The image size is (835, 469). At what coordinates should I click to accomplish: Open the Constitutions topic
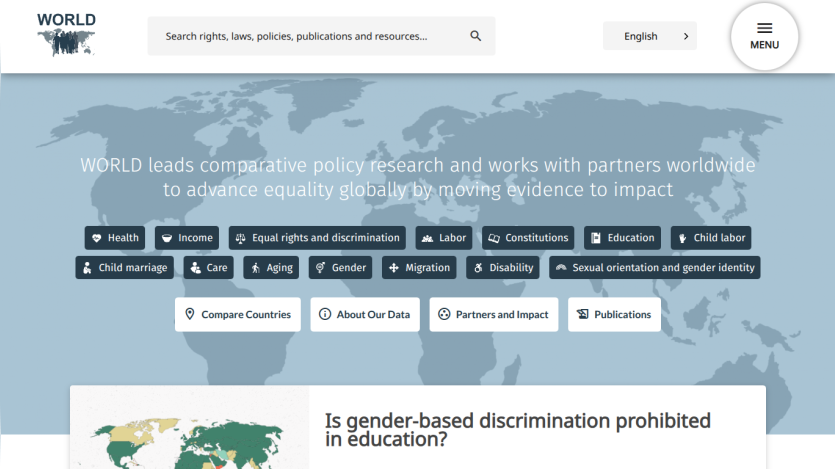(x=528, y=238)
